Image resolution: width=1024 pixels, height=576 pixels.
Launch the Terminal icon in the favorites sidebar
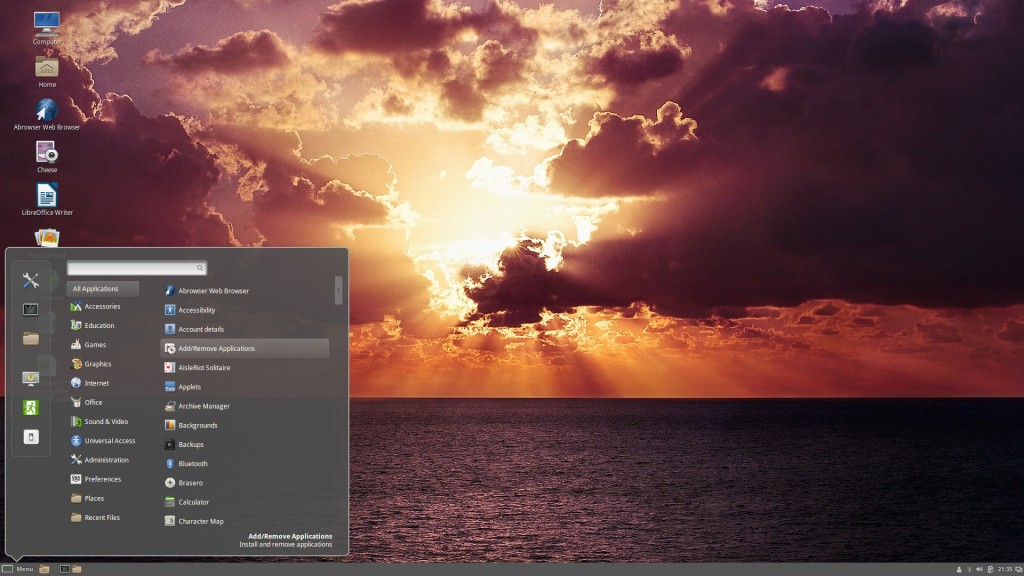click(30, 310)
